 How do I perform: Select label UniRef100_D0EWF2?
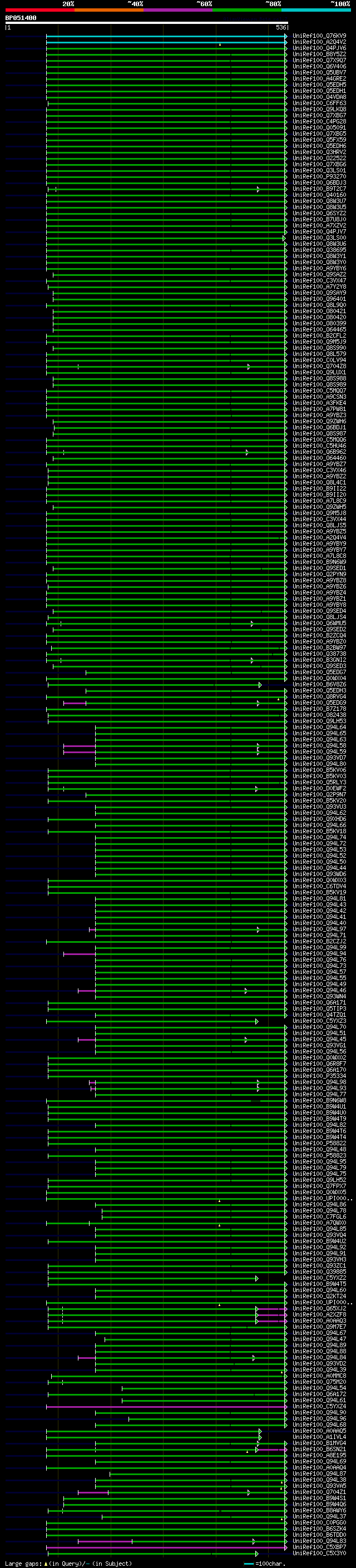click(x=319, y=789)
